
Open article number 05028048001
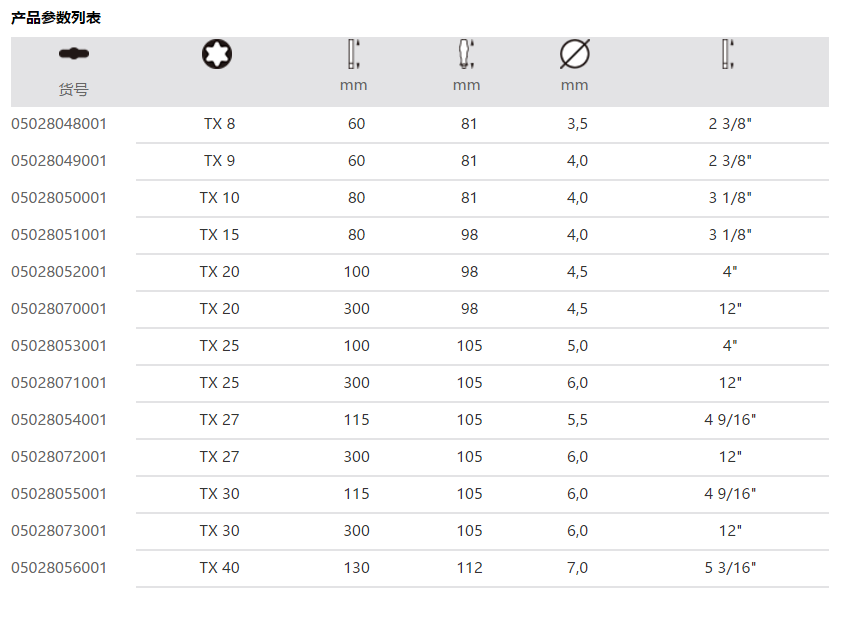[x=59, y=124]
